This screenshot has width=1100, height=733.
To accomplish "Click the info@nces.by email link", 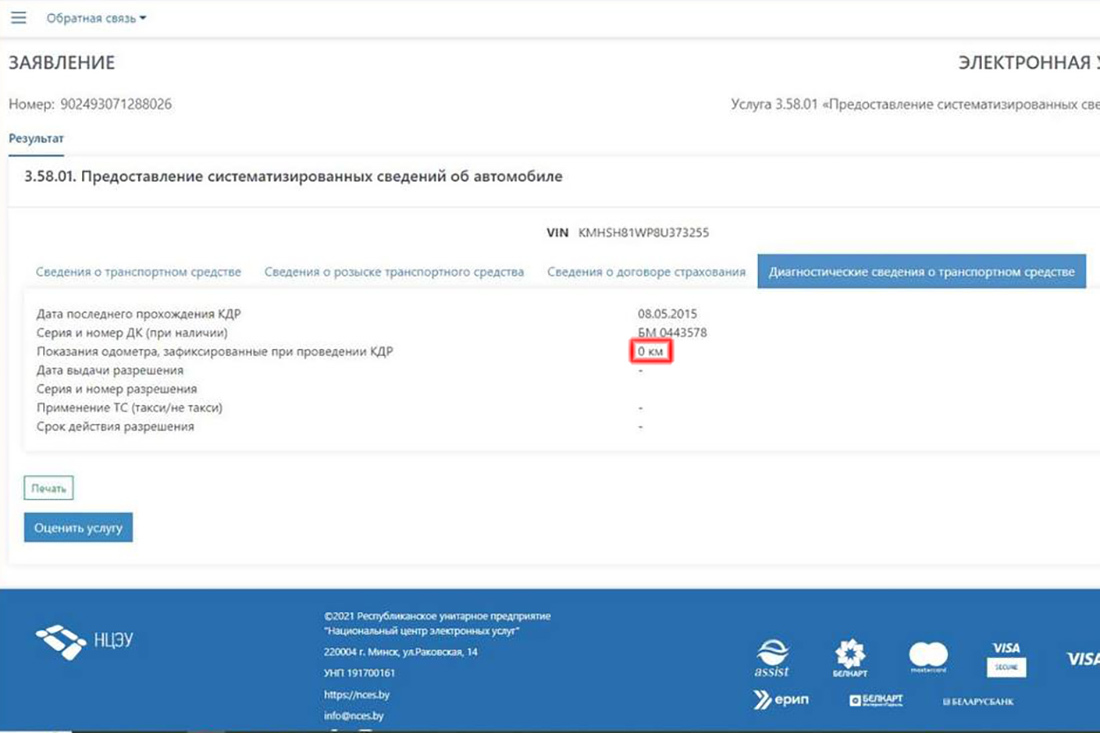I will [354, 715].
